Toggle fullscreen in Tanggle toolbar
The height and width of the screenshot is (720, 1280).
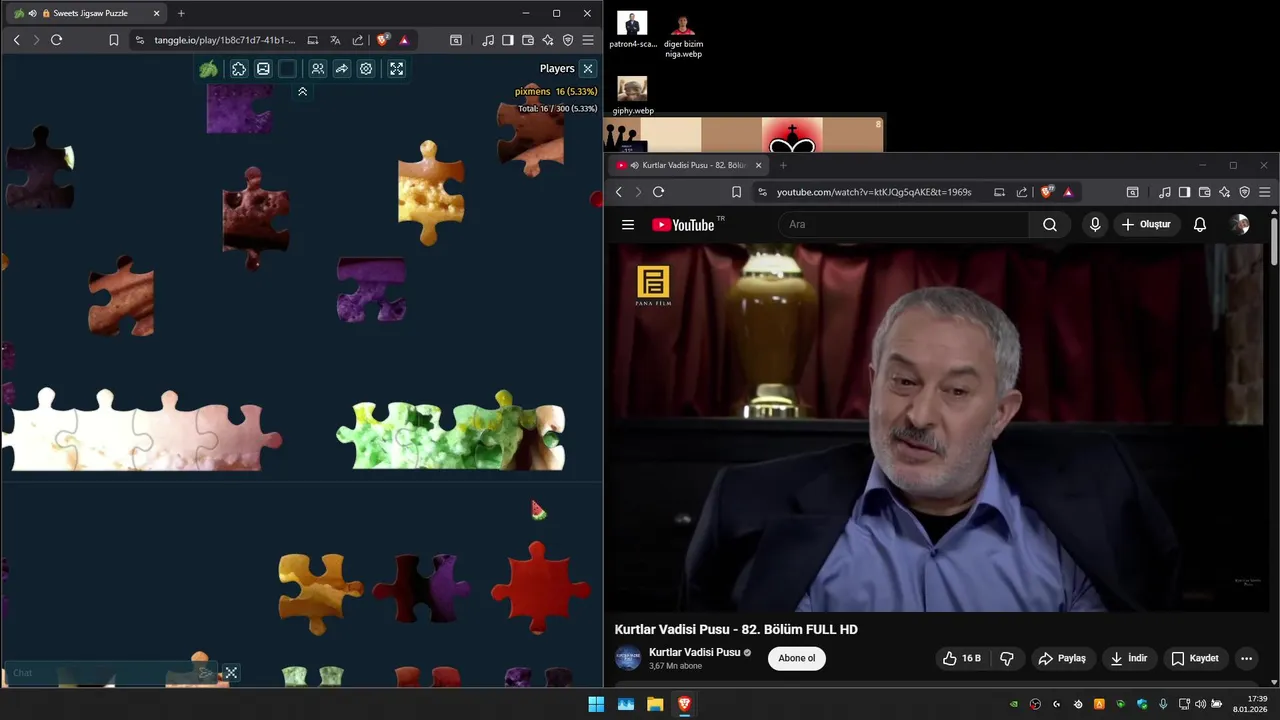396,69
